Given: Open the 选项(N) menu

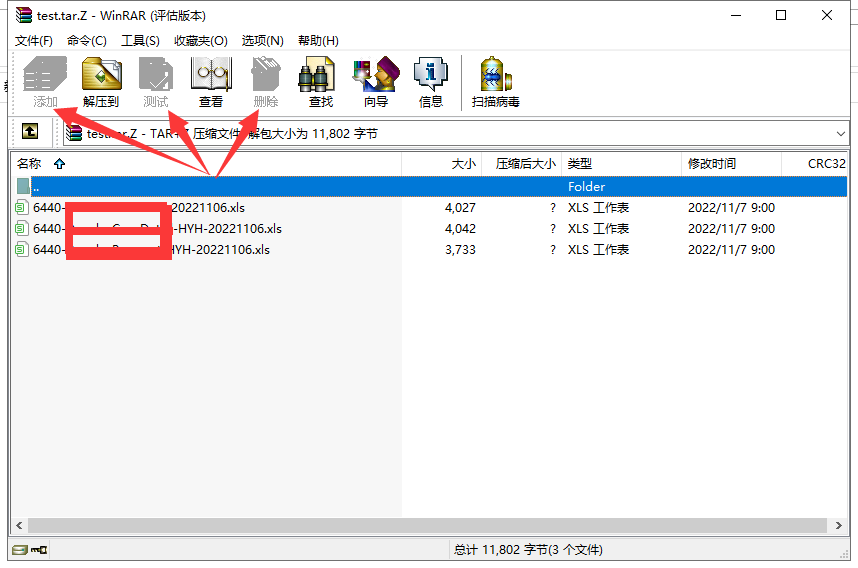Looking at the screenshot, I should [x=263, y=40].
